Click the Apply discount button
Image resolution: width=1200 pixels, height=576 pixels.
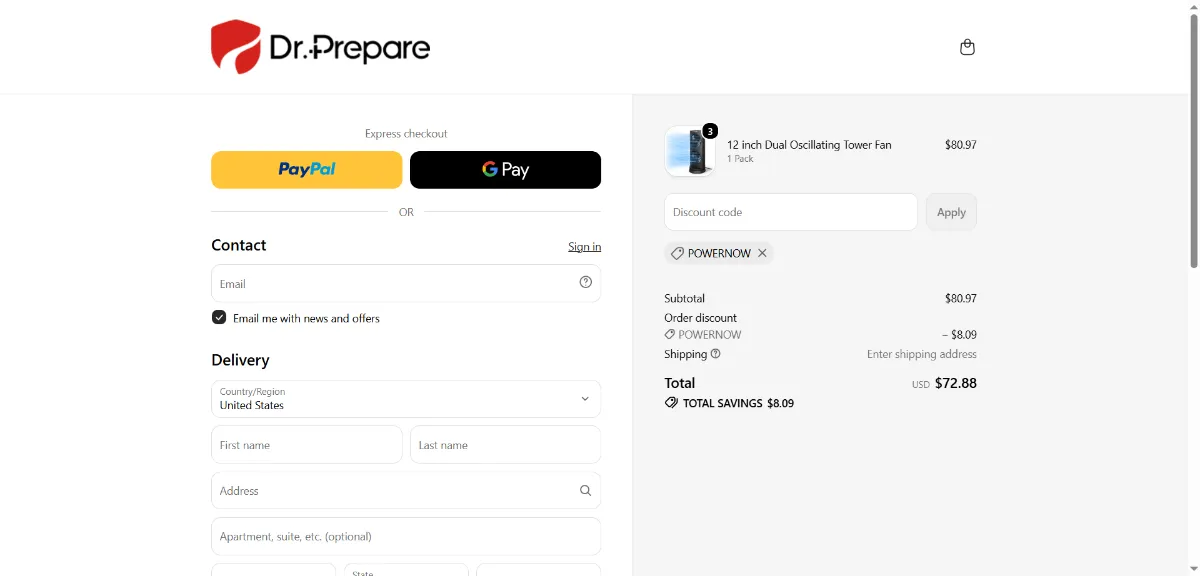pos(951,212)
